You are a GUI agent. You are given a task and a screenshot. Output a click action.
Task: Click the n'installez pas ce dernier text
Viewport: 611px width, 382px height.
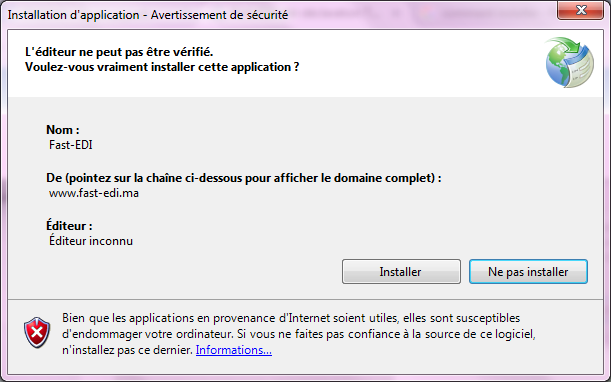127,350
